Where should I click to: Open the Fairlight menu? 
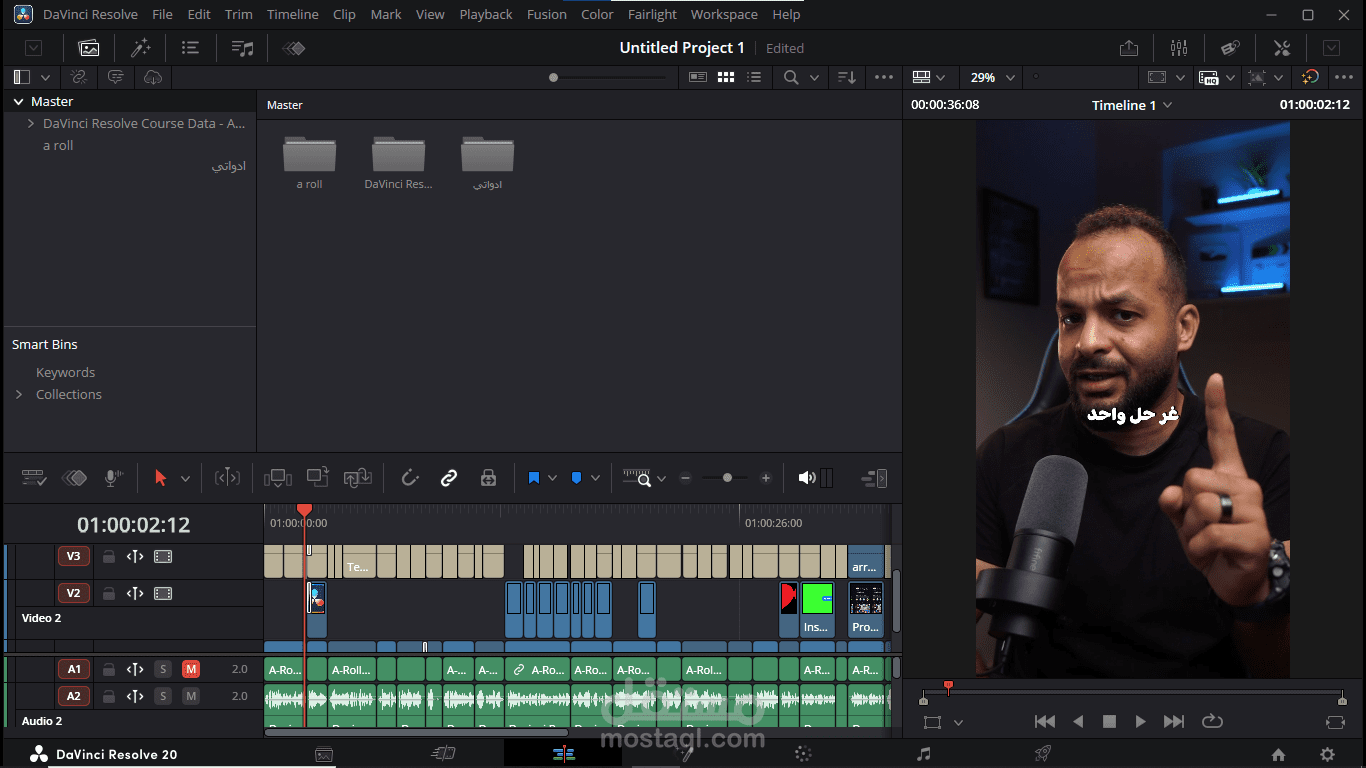[652, 14]
